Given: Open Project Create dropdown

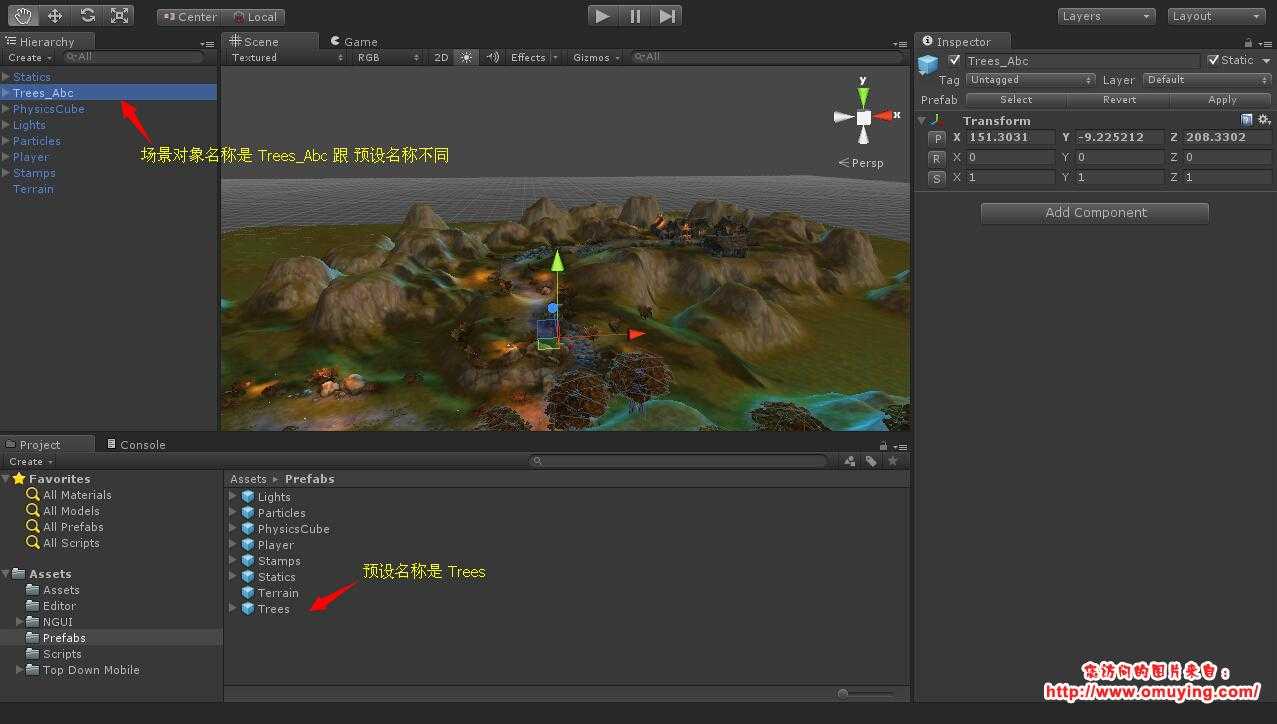Looking at the screenshot, I should click(x=30, y=462).
